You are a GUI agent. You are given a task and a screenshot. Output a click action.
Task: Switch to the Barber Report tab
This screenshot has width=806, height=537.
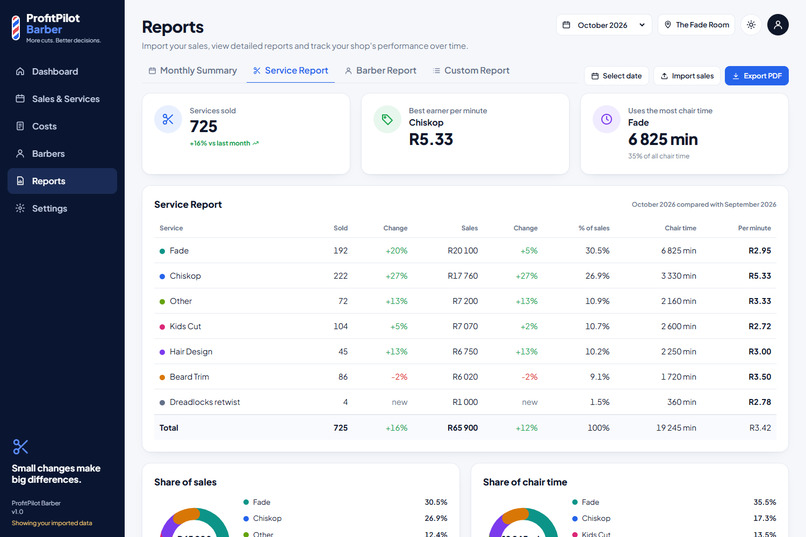point(381,70)
